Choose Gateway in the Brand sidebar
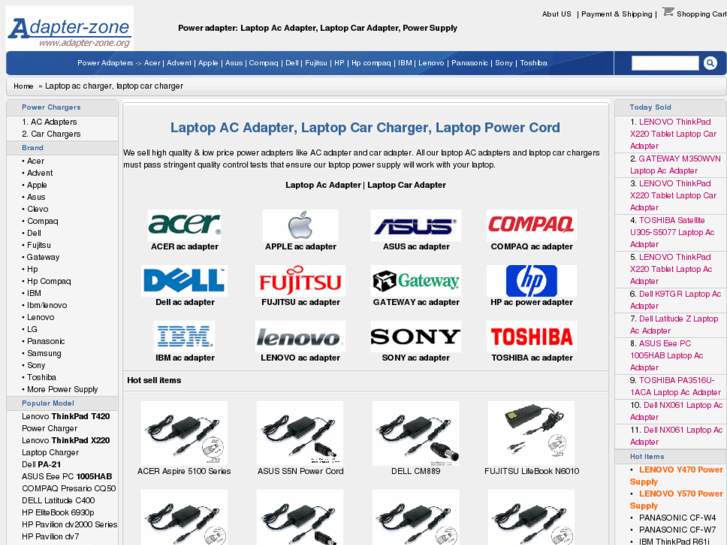The height and width of the screenshot is (545, 727). (43, 257)
